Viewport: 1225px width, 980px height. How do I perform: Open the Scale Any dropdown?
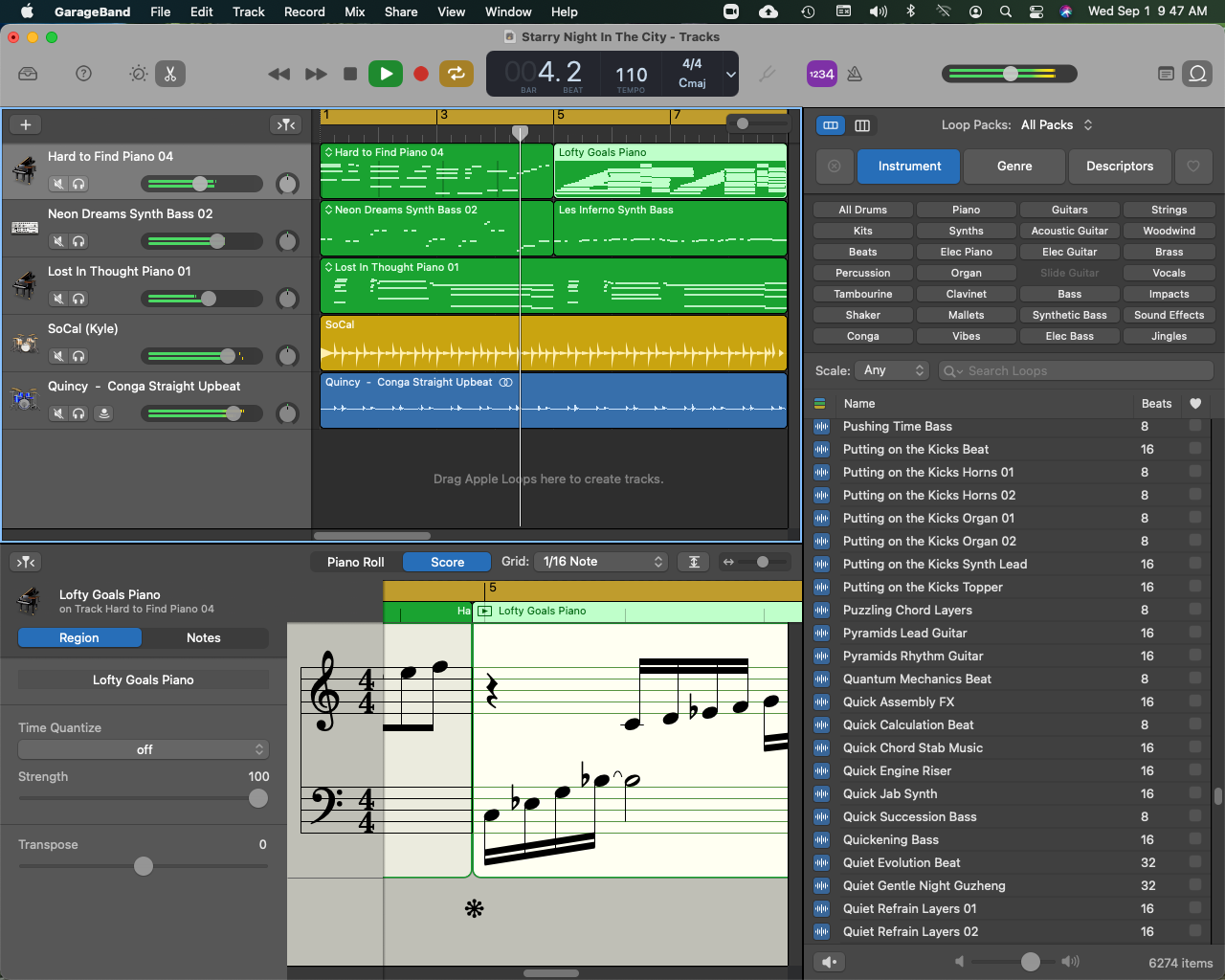(893, 370)
